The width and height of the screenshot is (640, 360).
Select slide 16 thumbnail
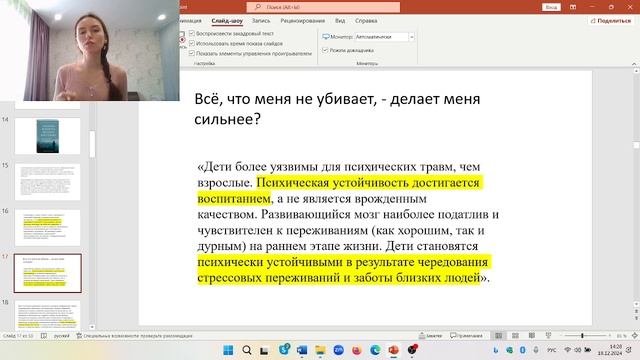coord(47,228)
